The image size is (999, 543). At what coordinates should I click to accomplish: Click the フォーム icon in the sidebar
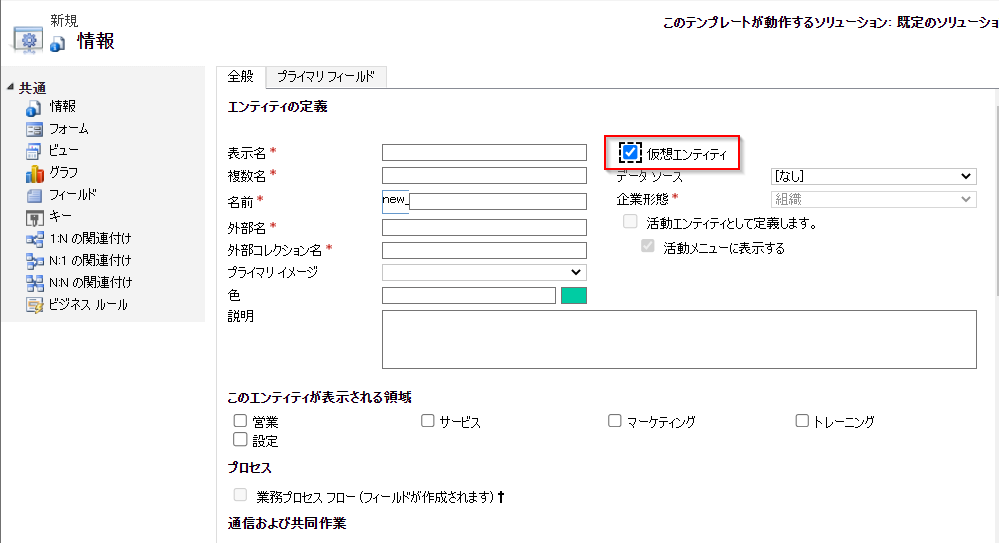(x=34, y=129)
